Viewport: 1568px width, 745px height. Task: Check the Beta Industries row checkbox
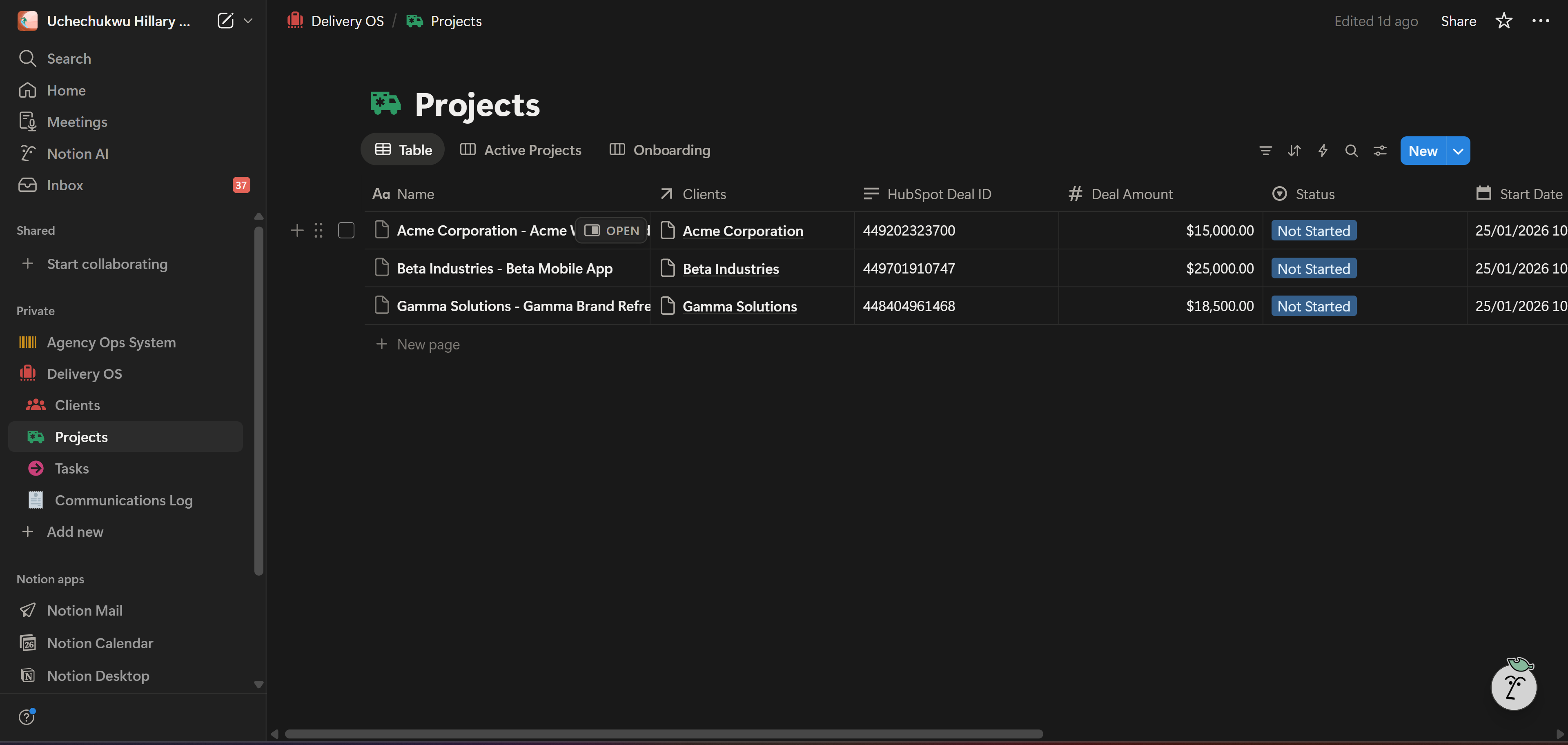coord(346,268)
